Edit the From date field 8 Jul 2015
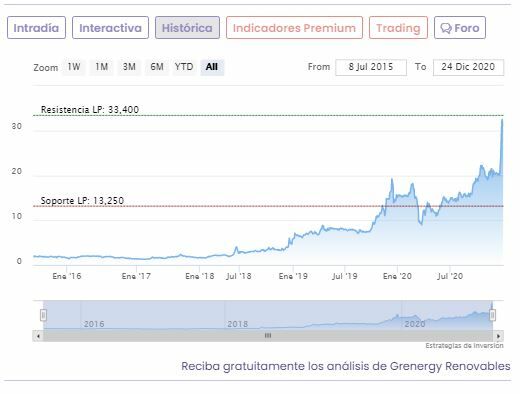 pyautogui.click(x=371, y=67)
